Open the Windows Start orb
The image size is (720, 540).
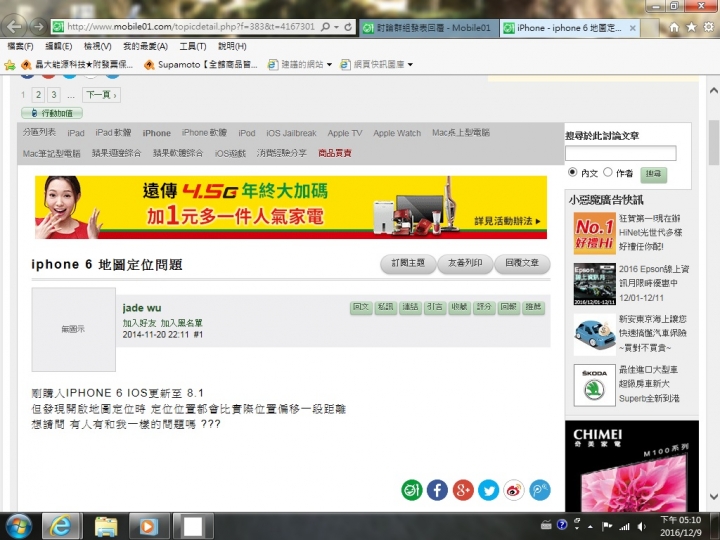coord(17,526)
